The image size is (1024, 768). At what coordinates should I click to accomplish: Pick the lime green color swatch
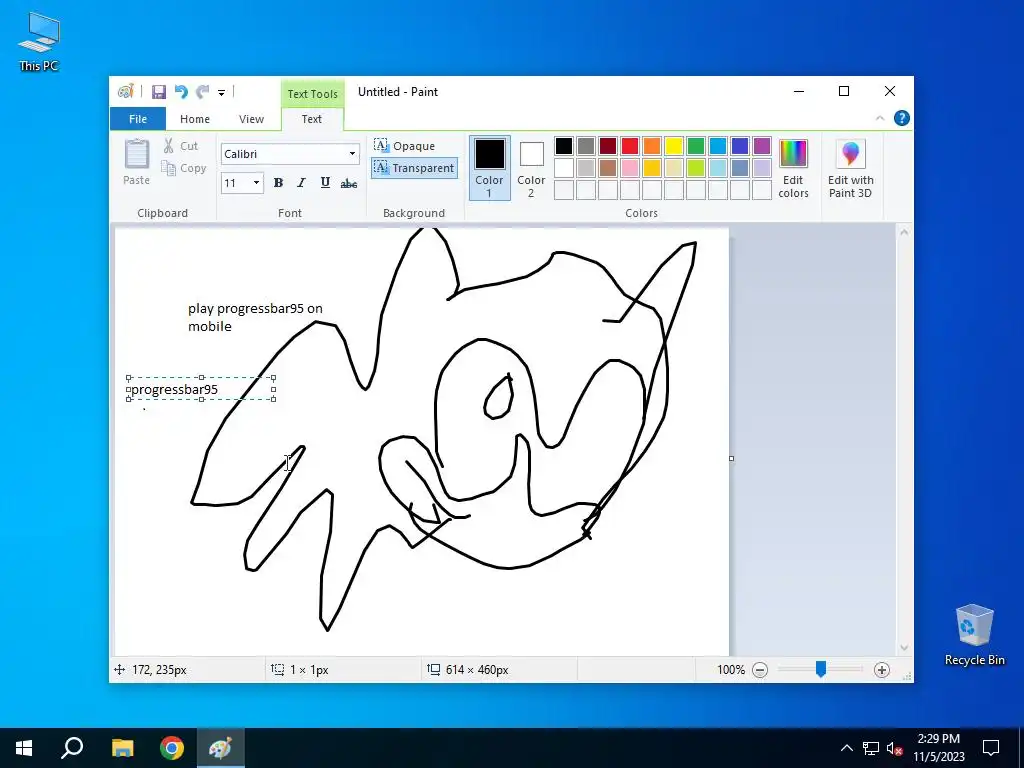tap(696, 168)
